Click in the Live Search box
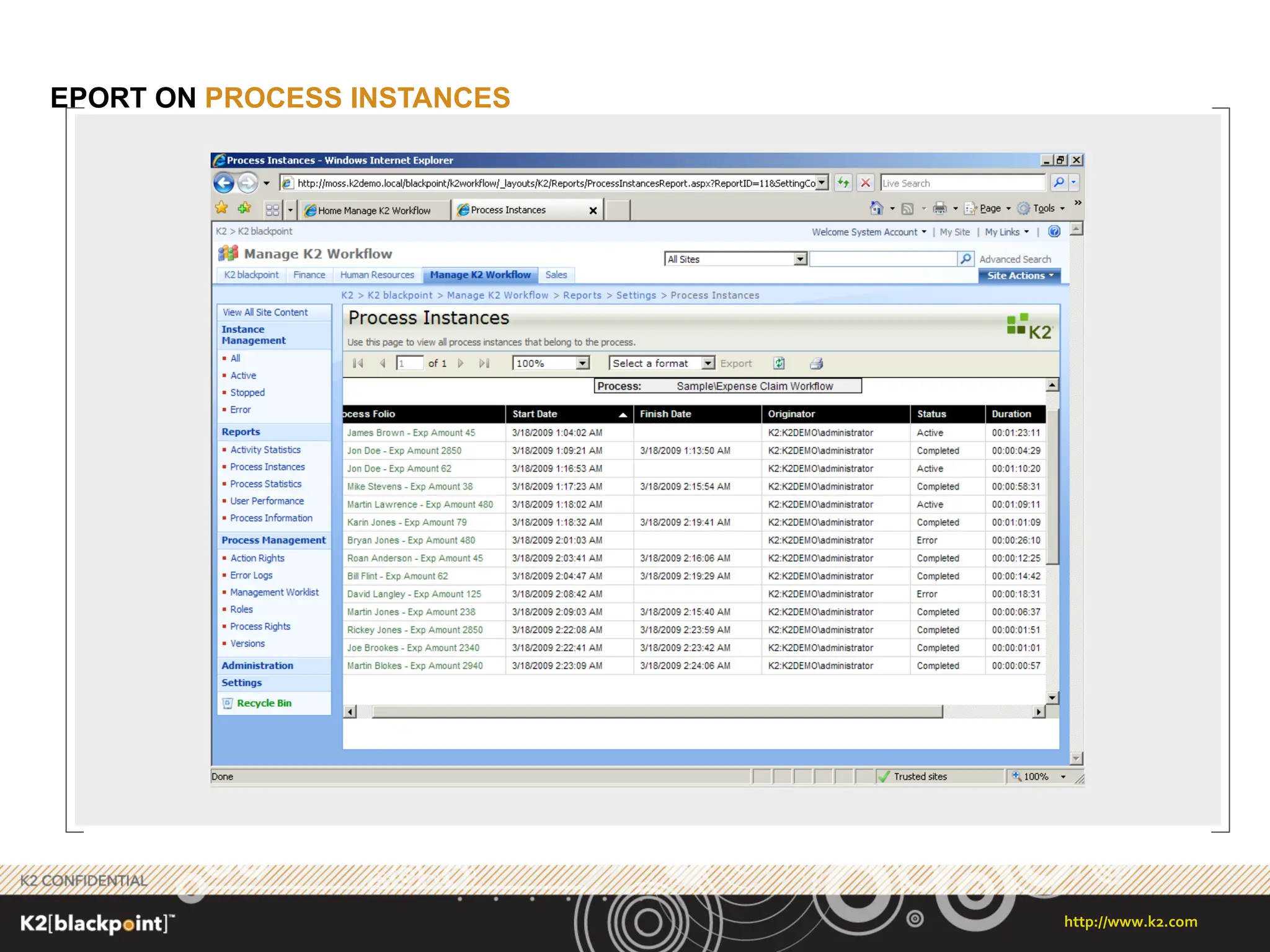The width and height of the screenshot is (1270, 952). click(x=963, y=183)
